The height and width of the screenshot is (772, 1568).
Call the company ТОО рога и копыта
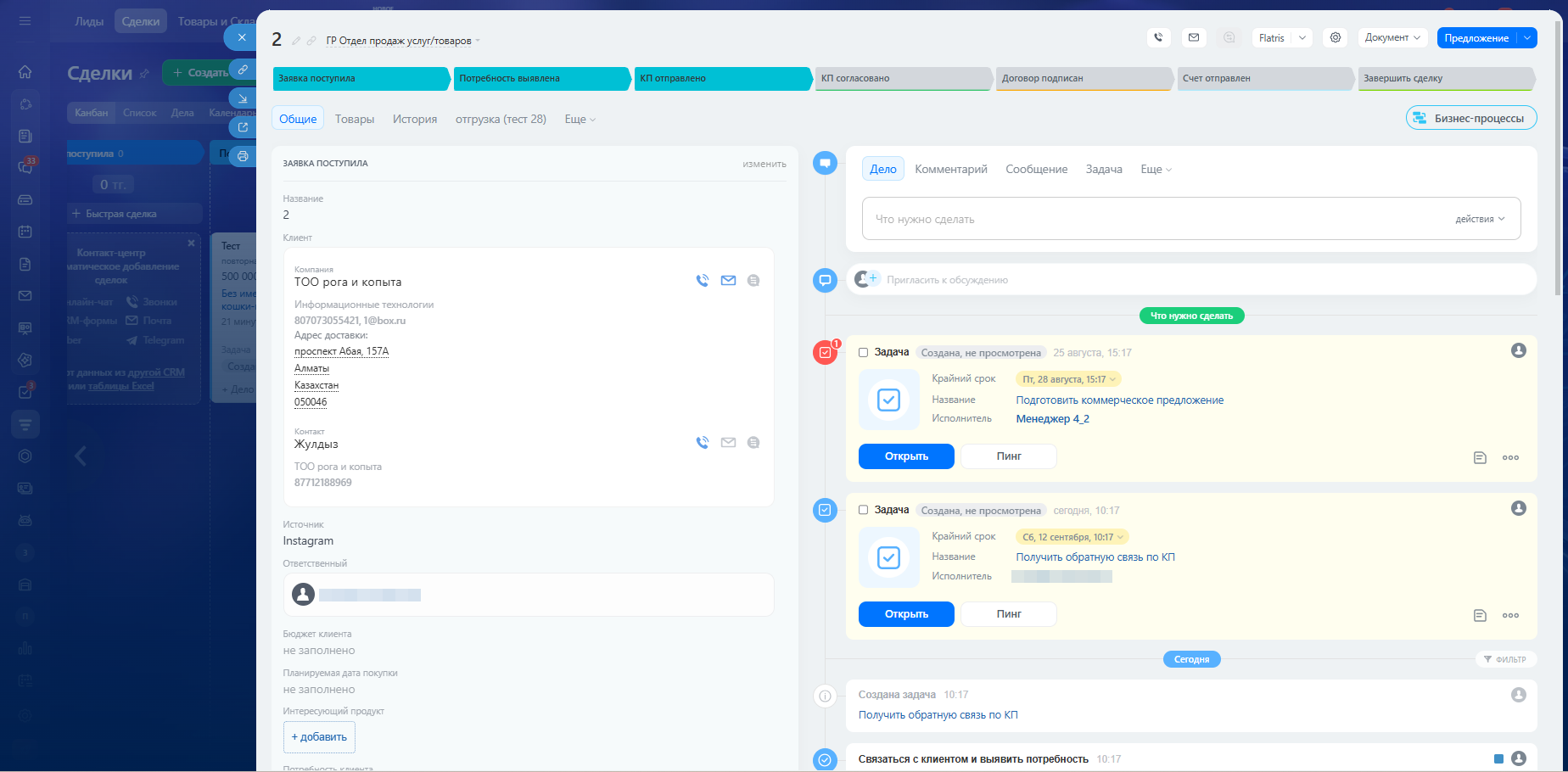pyautogui.click(x=703, y=281)
